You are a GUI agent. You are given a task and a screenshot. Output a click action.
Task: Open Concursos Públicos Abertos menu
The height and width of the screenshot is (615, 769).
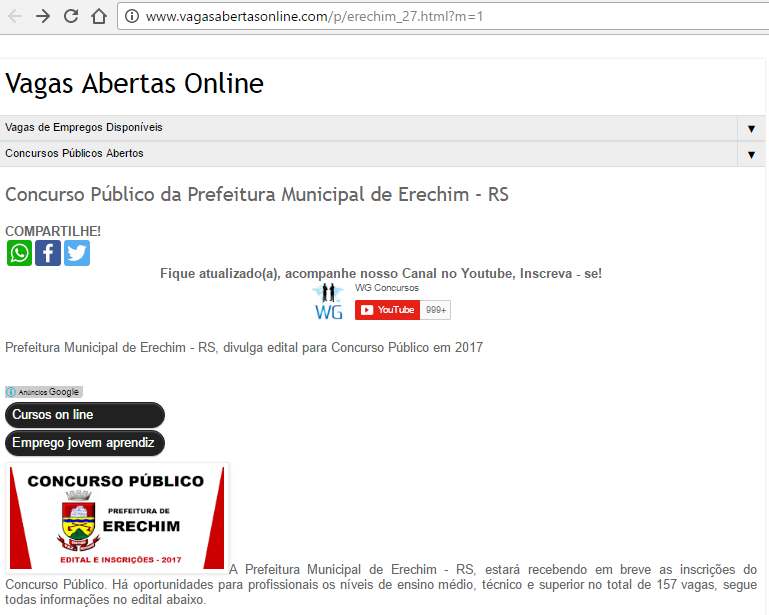click(75, 154)
